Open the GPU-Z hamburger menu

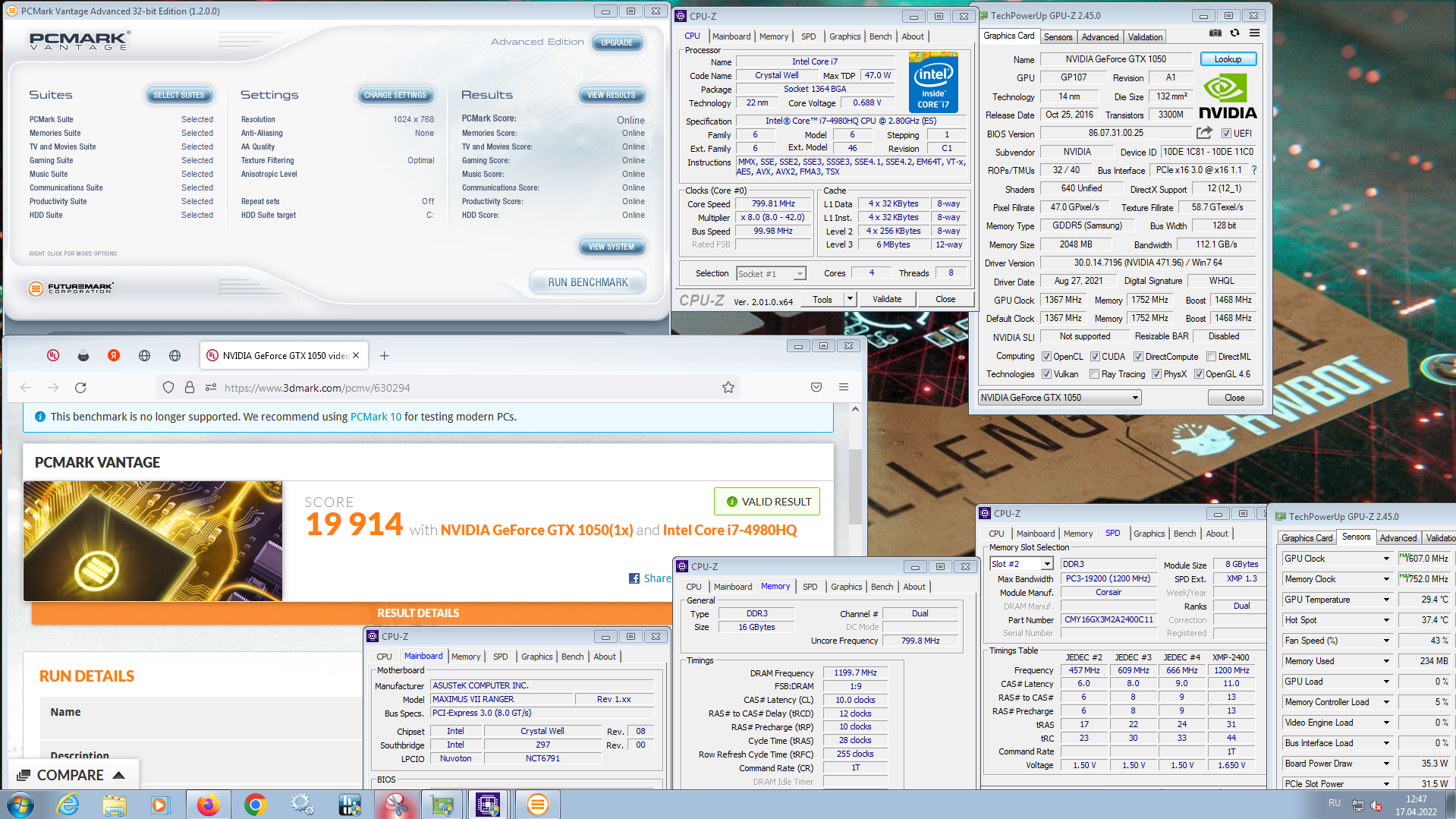click(x=1255, y=33)
